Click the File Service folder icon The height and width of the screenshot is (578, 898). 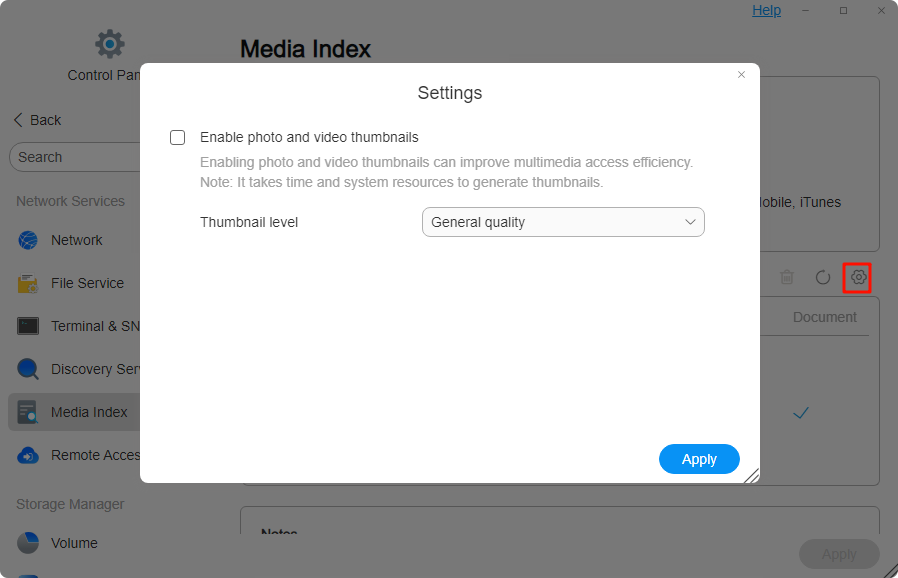pyautogui.click(x=28, y=283)
